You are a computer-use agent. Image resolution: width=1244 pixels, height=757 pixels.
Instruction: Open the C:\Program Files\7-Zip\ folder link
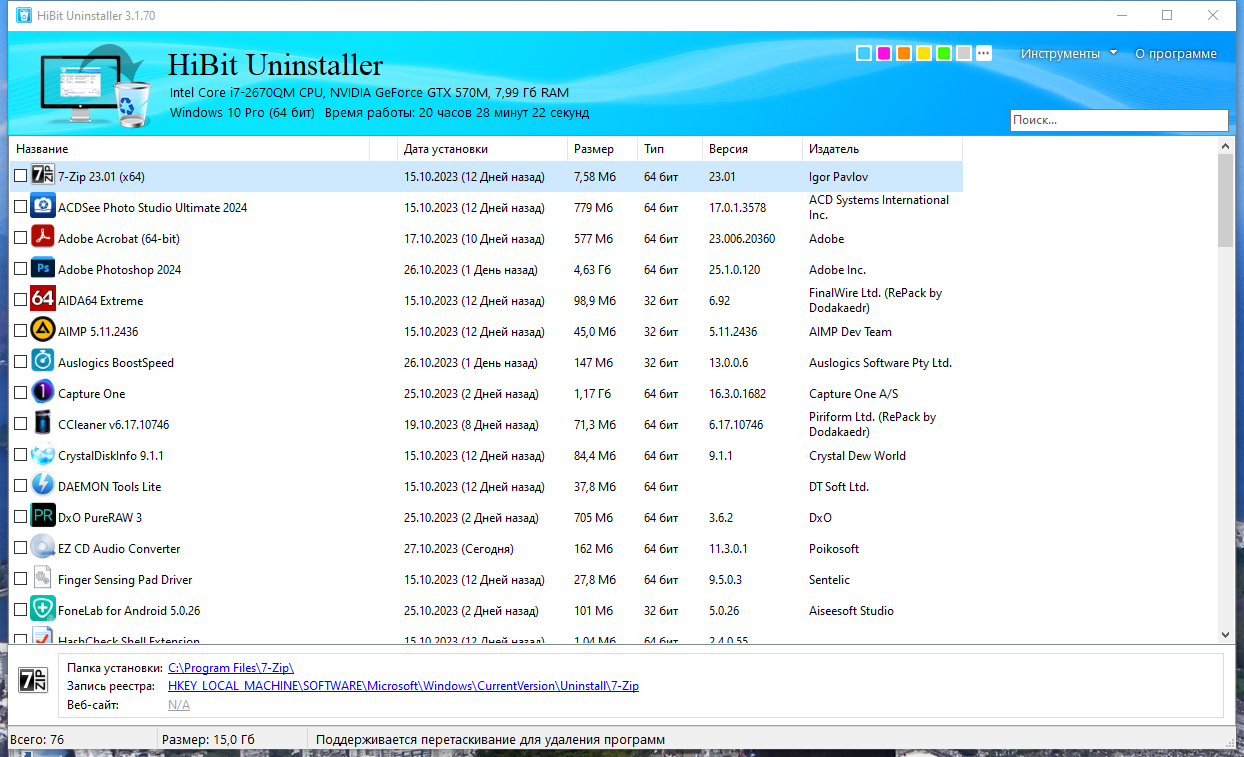(231, 667)
